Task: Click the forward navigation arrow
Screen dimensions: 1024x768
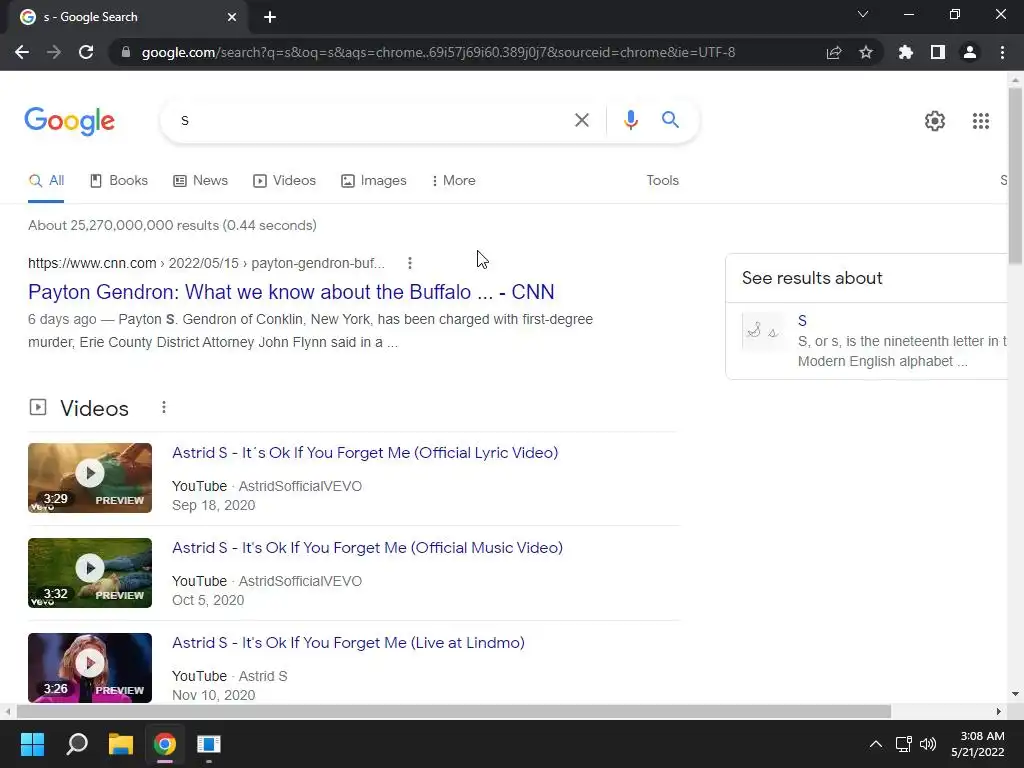Action: pyautogui.click(x=54, y=52)
